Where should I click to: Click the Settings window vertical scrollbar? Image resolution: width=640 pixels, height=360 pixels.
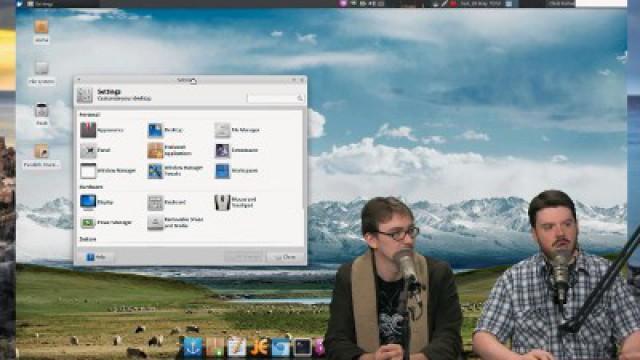tap(304, 159)
